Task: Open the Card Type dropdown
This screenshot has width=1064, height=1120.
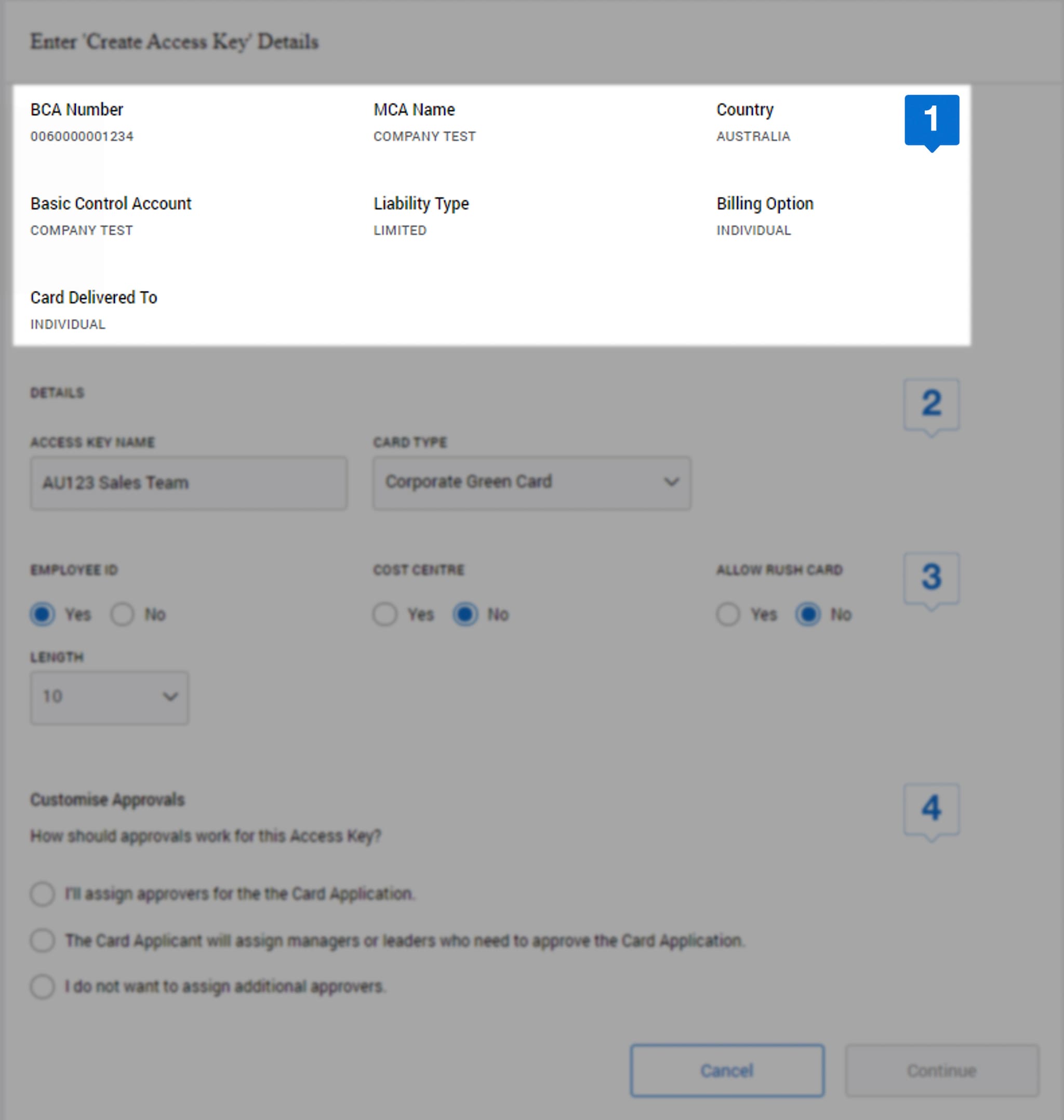Action: tap(531, 483)
